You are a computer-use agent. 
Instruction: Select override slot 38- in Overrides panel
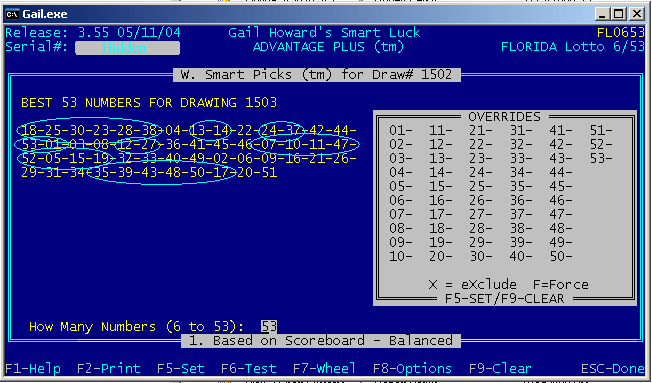[x=521, y=228]
